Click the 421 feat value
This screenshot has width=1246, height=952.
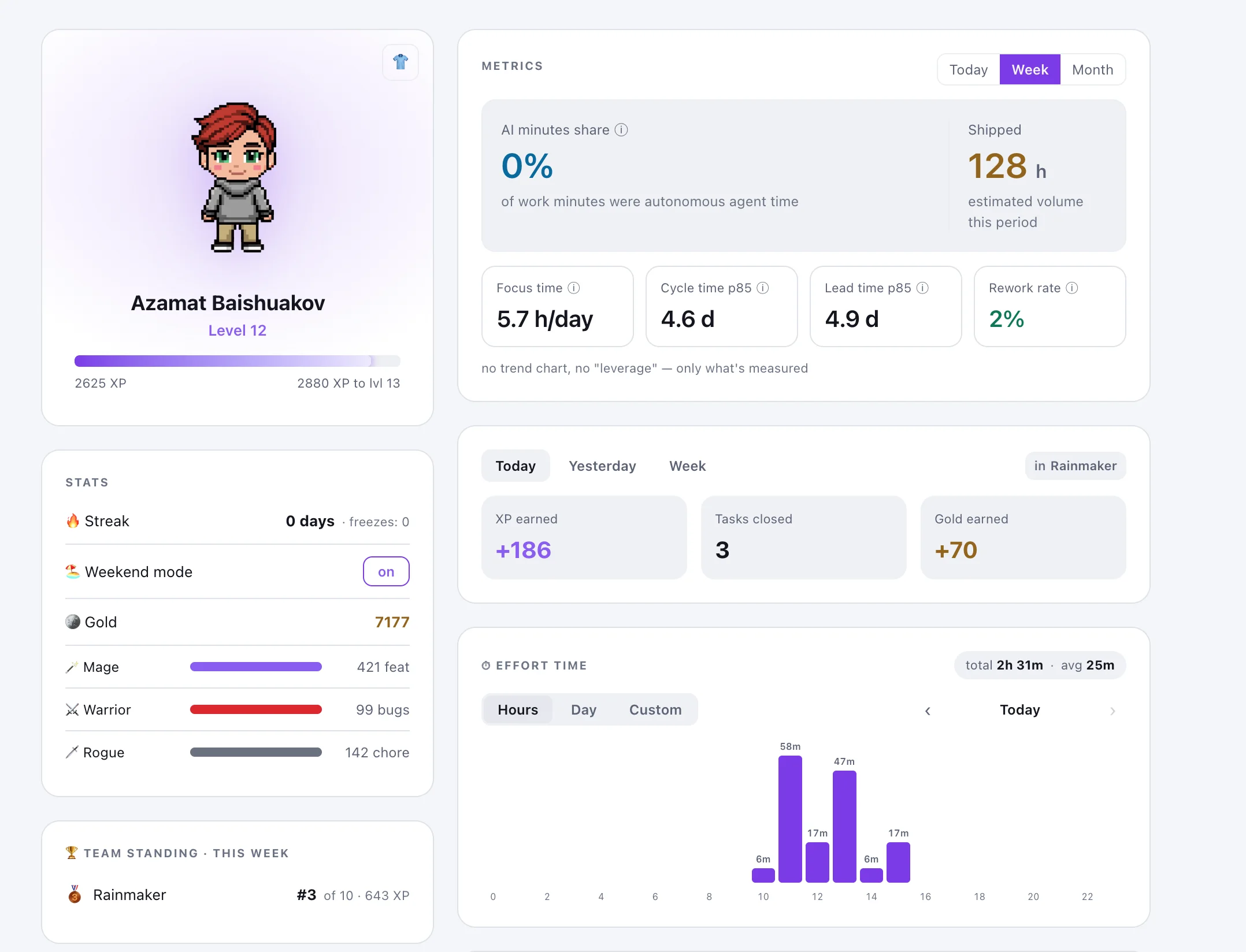click(383, 667)
